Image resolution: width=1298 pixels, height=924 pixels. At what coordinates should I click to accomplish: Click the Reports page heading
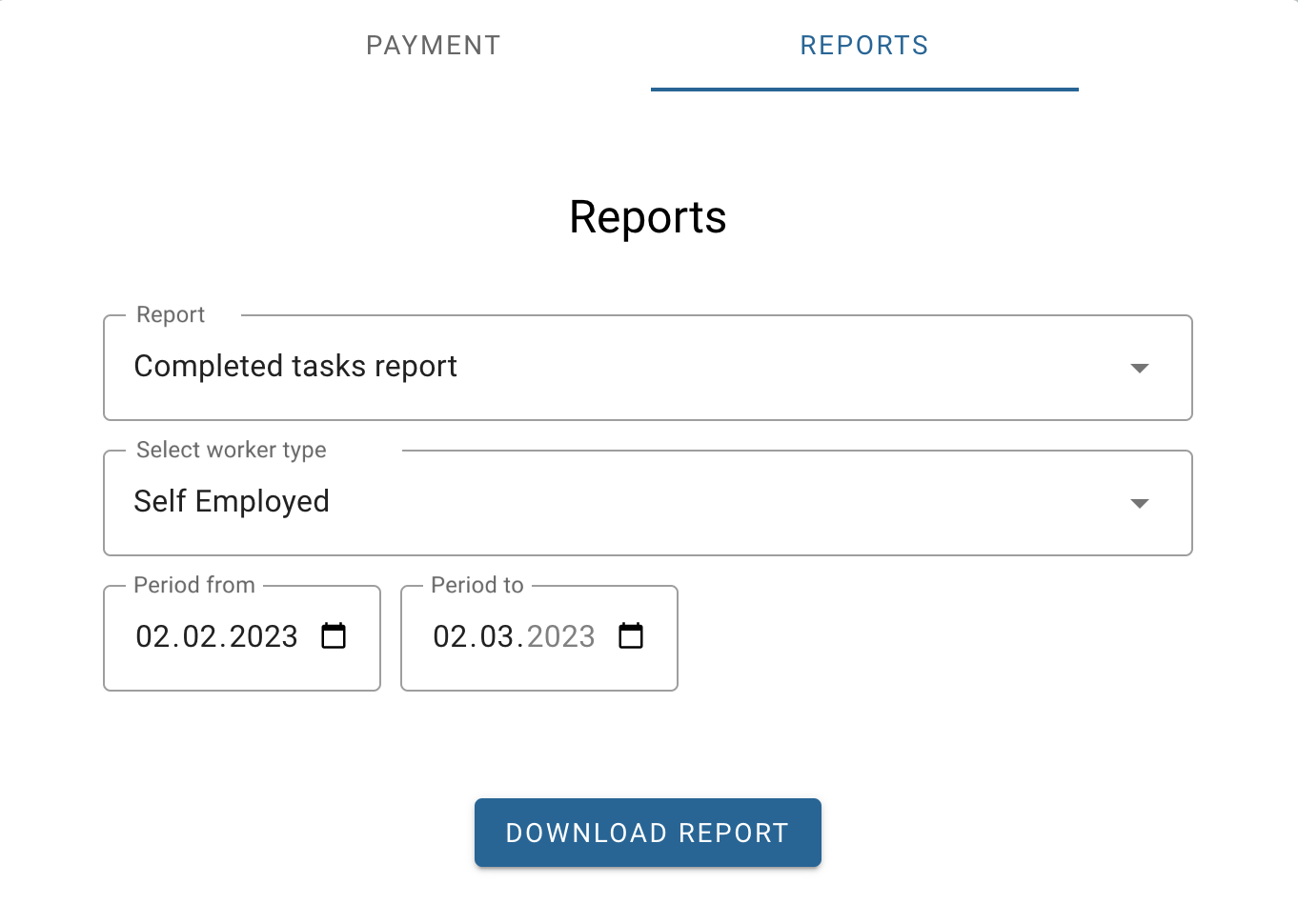648,217
